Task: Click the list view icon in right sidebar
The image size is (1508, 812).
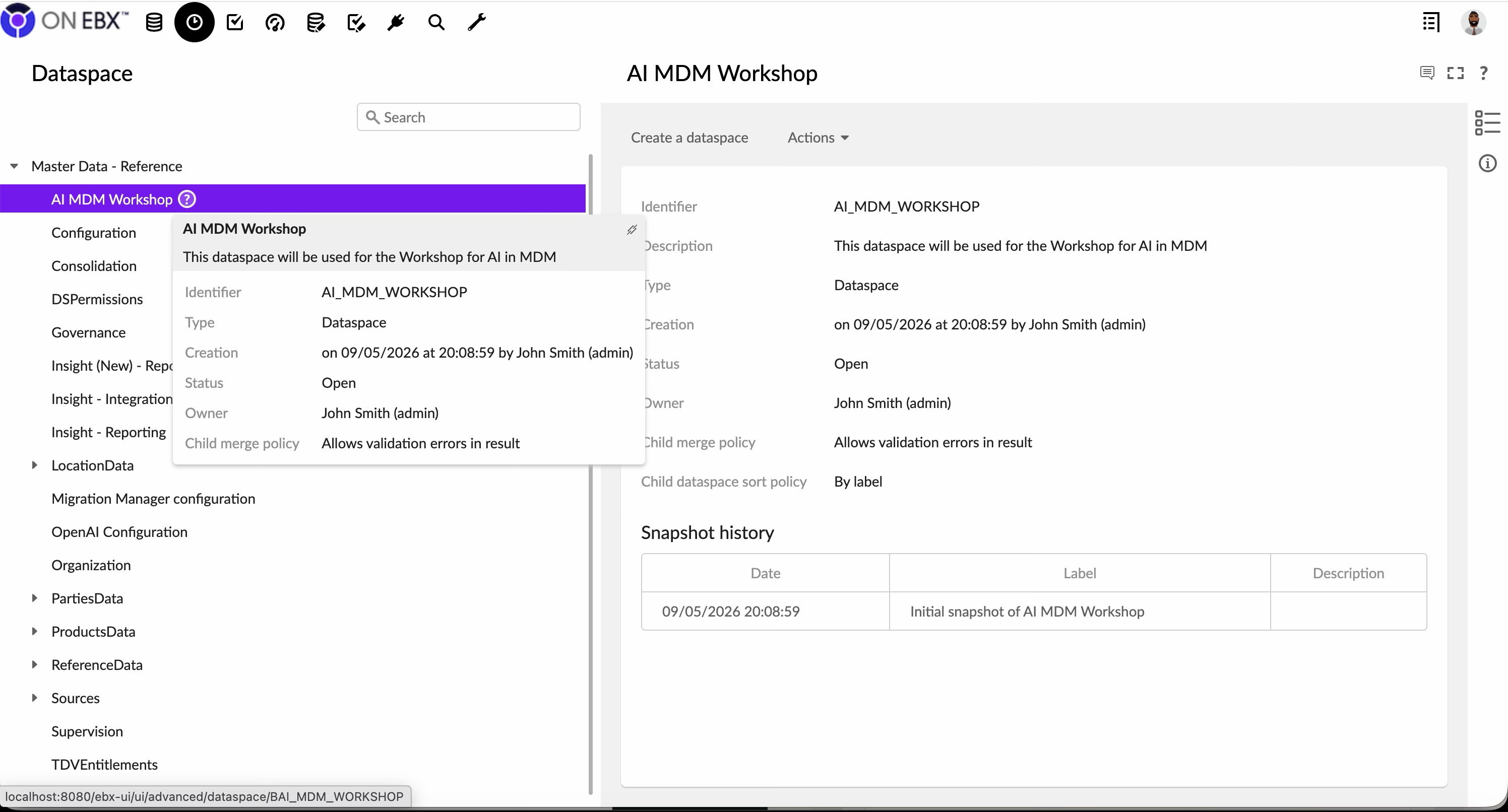Action: tap(1487, 123)
